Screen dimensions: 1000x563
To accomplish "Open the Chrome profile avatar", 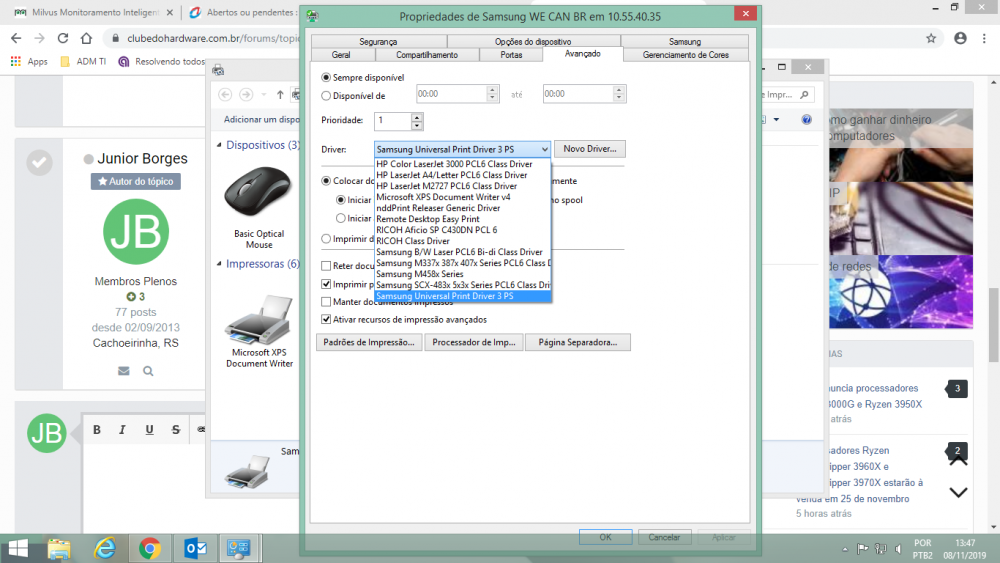I will [x=960, y=38].
